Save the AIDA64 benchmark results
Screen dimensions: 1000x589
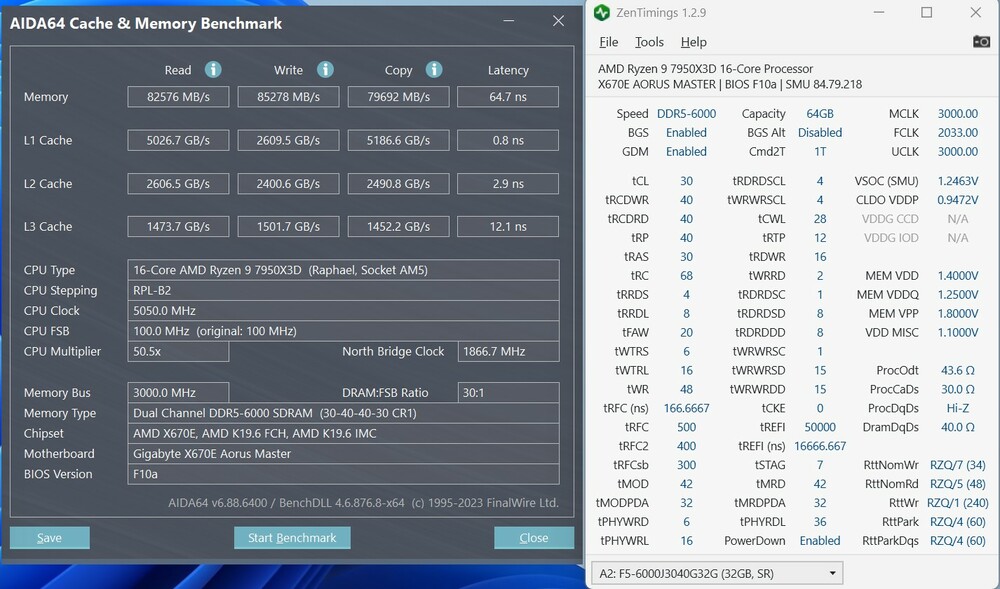click(x=49, y=537)
